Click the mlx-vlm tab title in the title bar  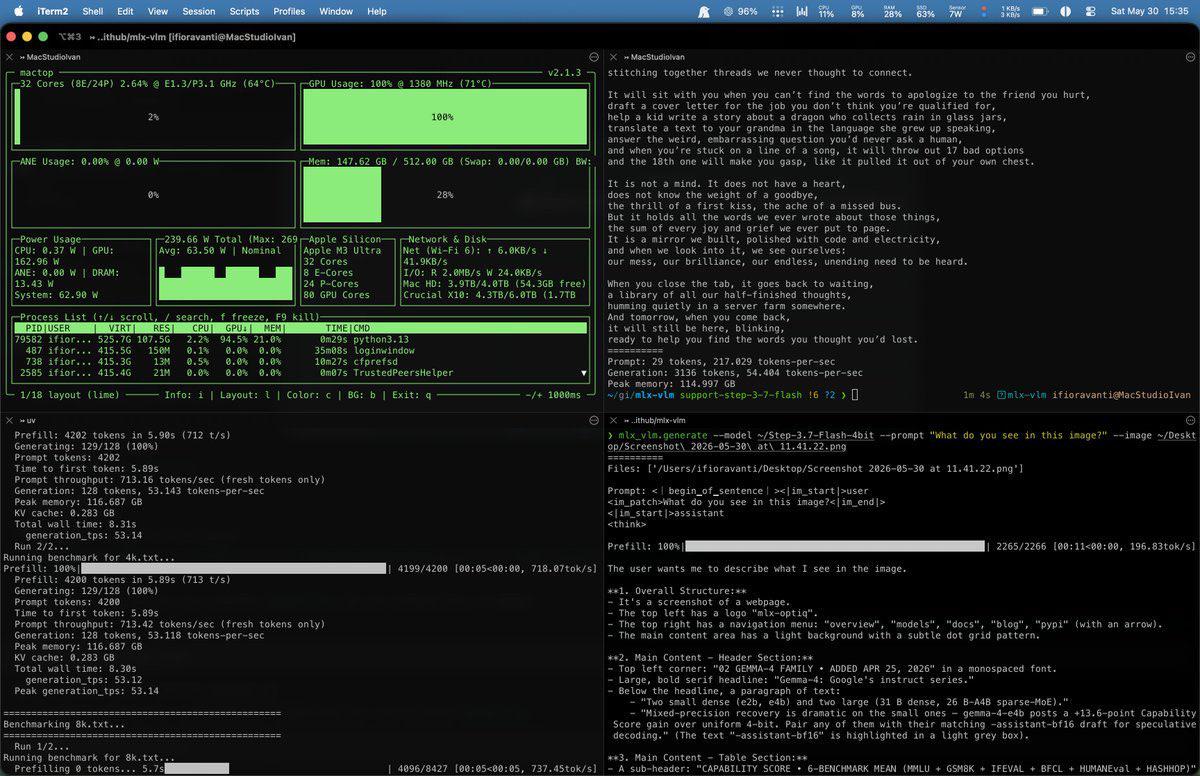pyautogui.click(x=191, y=37)
